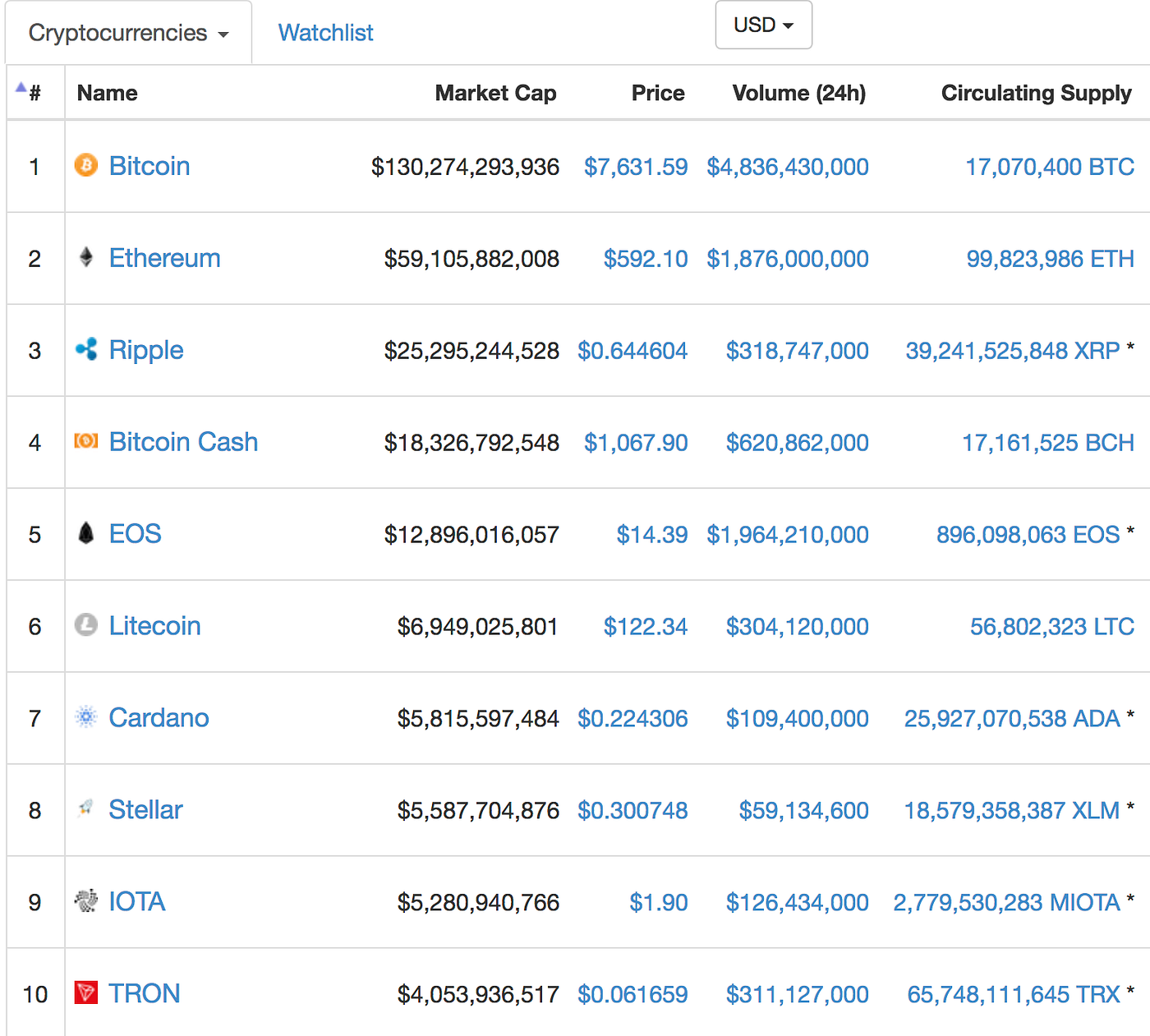This screenshot has height=1036, width=1150.
Task: Click the Stellar rocket logo icon
Action: 86,809
